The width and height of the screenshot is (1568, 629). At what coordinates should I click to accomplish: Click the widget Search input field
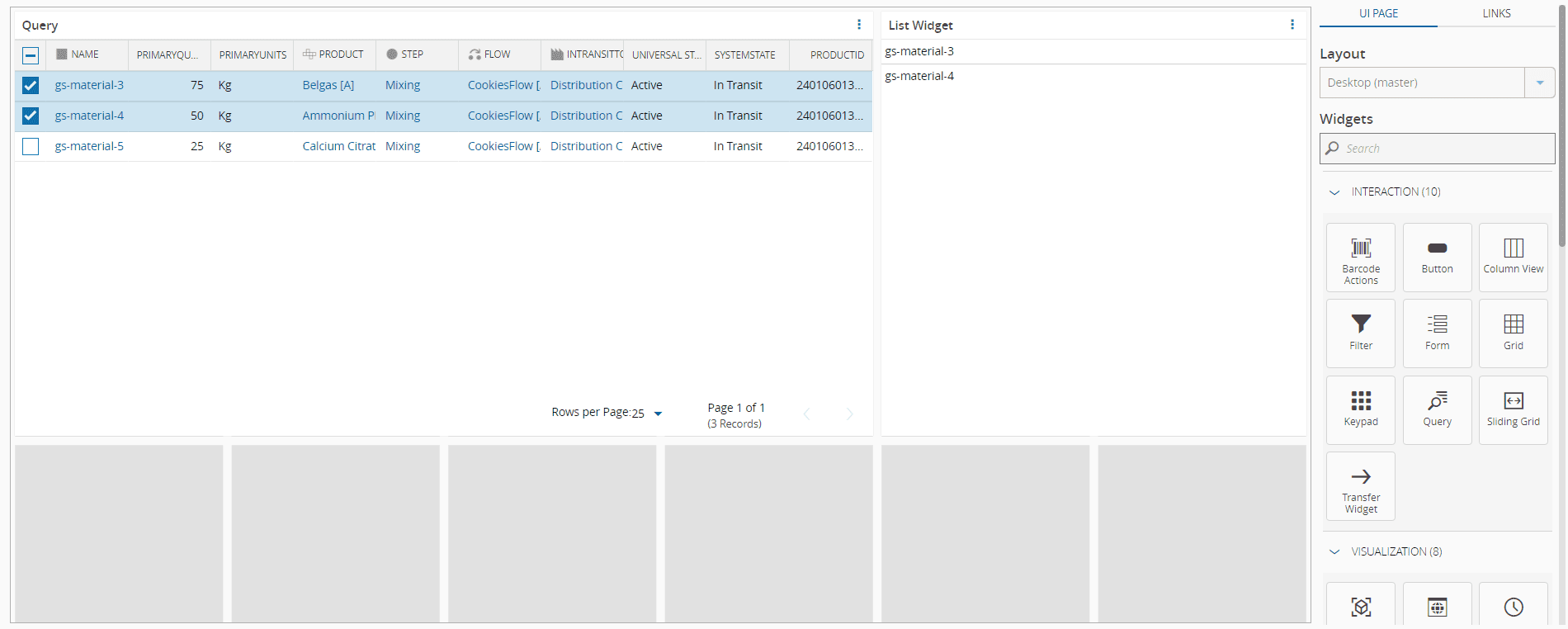tap(1437, 149)
